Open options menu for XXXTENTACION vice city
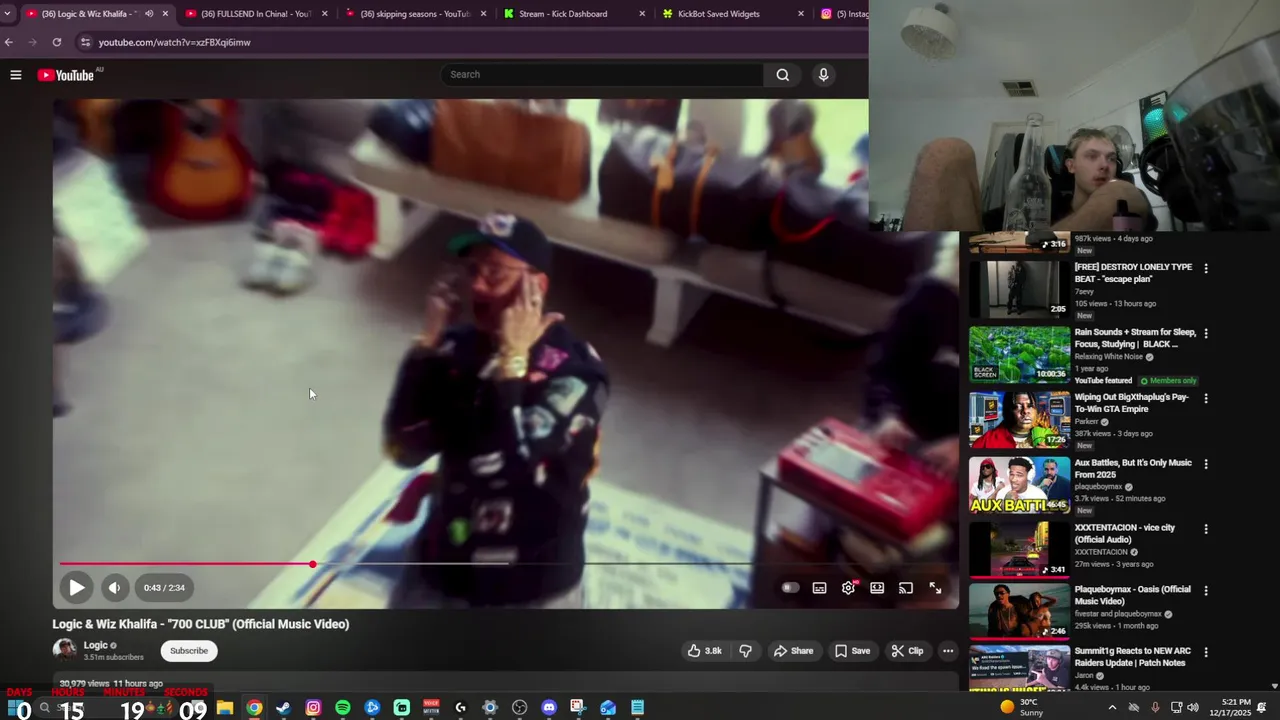1280x720 pixels. tap(1206, 529)
